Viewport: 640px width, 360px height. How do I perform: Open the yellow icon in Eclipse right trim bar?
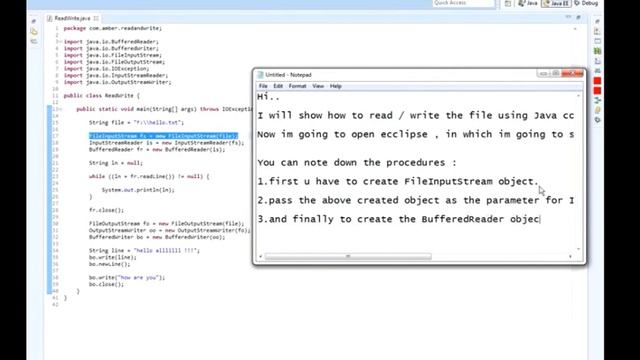(x=598, y=110)
